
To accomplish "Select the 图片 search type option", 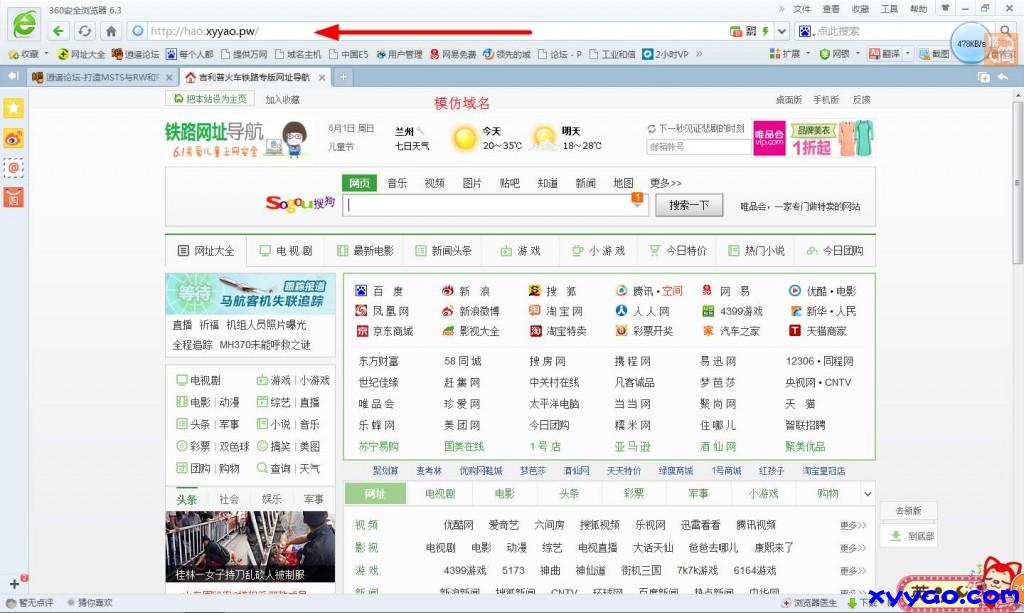I will [x=472, y=183].
